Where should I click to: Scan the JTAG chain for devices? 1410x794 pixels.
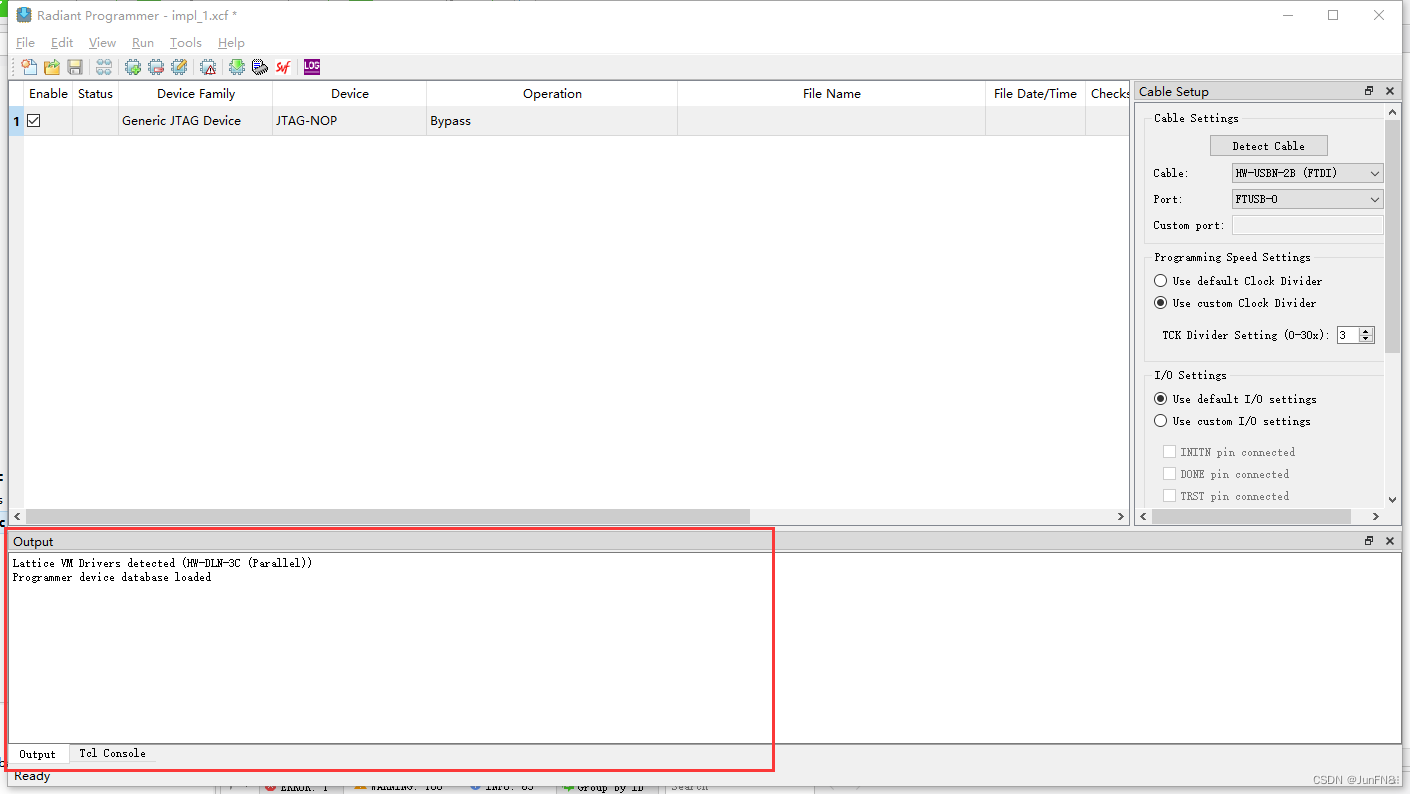coord(103,67)
